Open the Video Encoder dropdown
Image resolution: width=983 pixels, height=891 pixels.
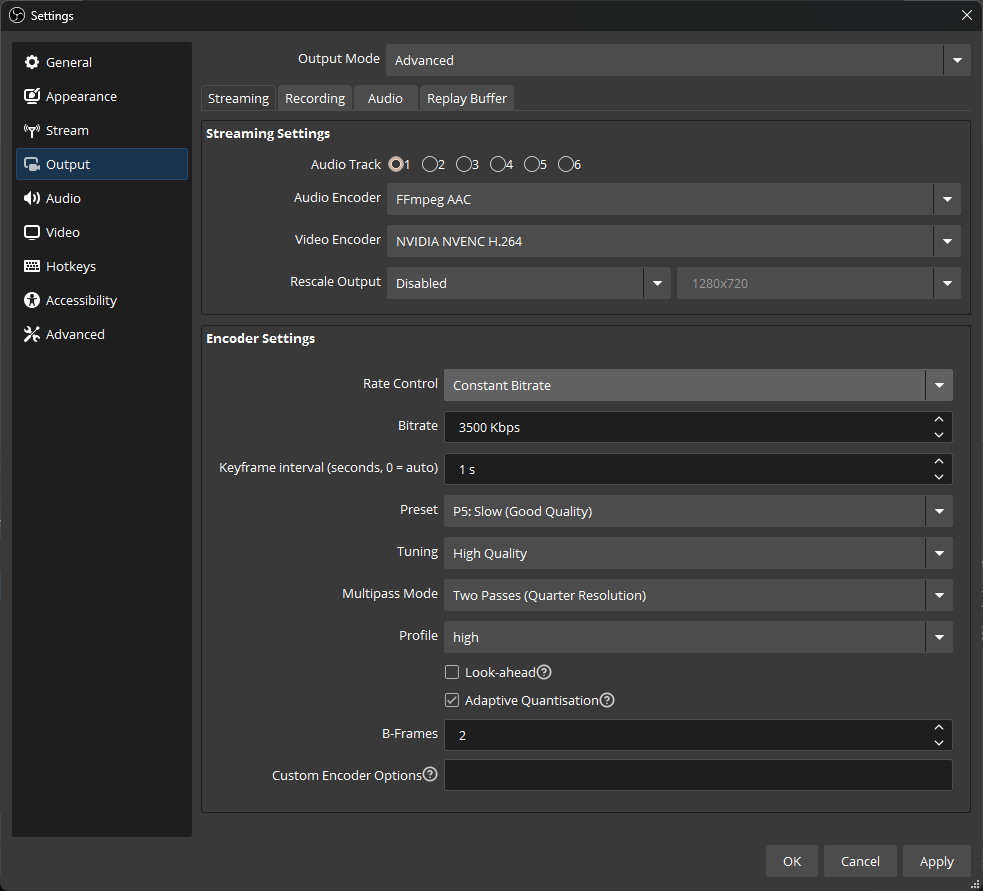point(673,241)
